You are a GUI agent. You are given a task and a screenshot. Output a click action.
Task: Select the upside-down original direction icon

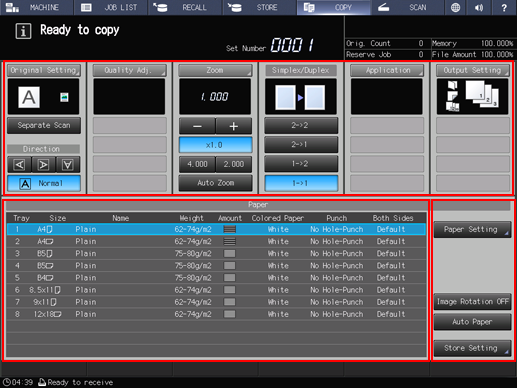coord(68,164)
